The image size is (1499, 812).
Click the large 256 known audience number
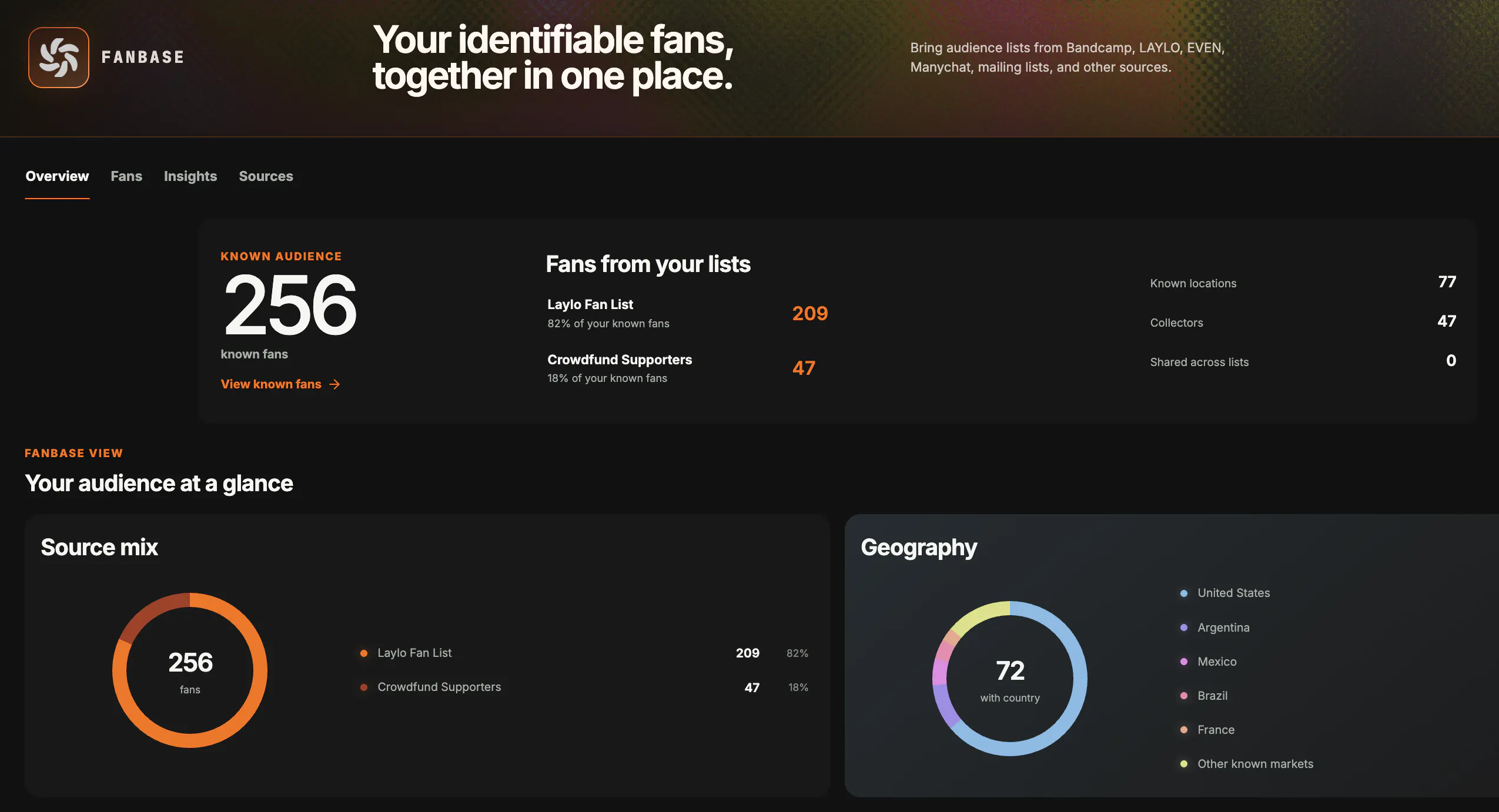click(x=290, y=305)
